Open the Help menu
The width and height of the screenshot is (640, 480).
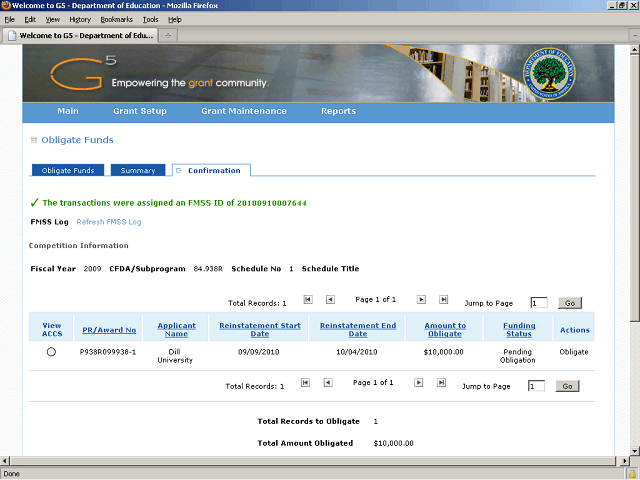[175, 20]
